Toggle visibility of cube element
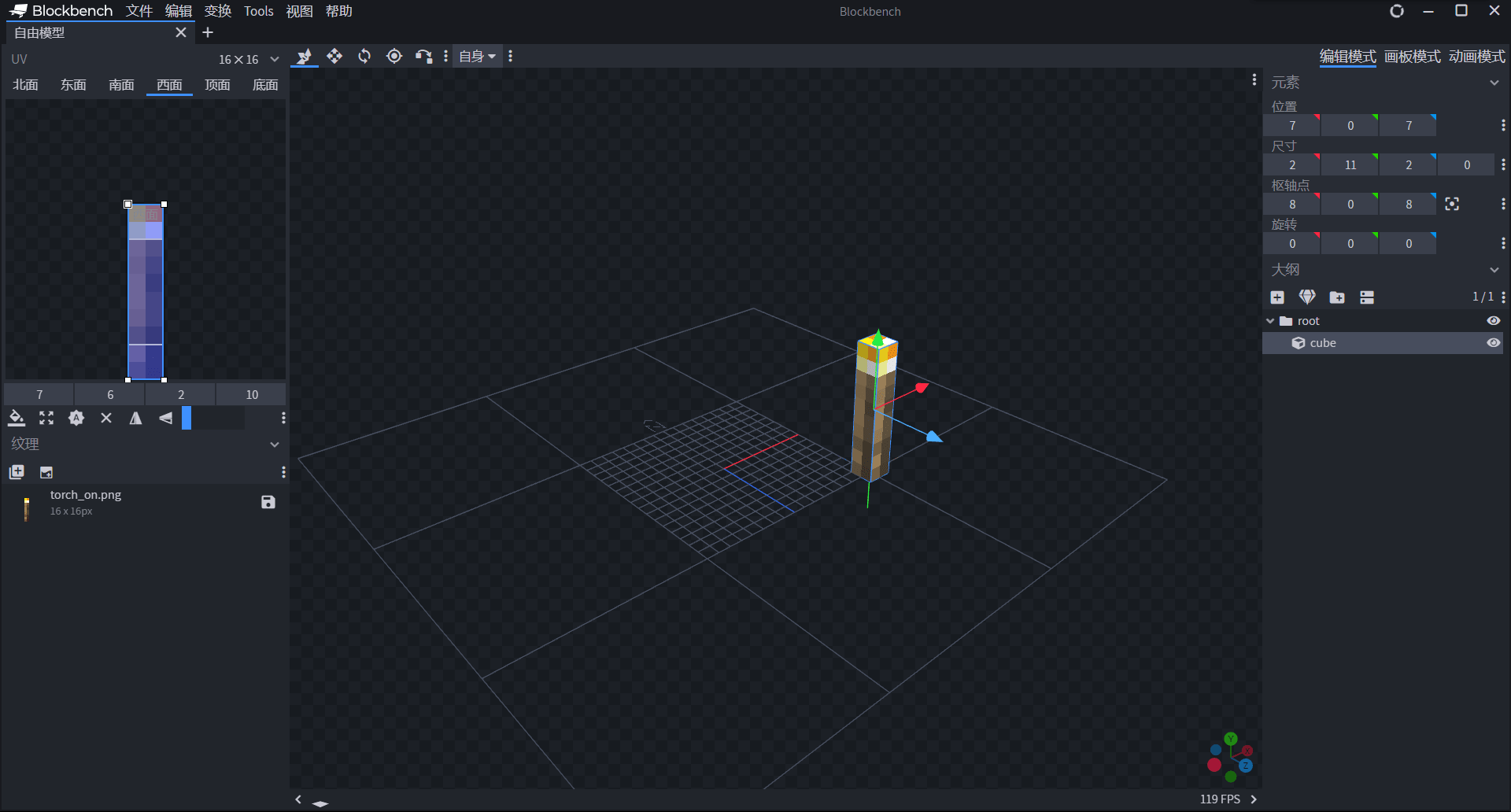The width and height of the screenshot is (1511, 812). pyautogui.click(x=1493, y=343)
